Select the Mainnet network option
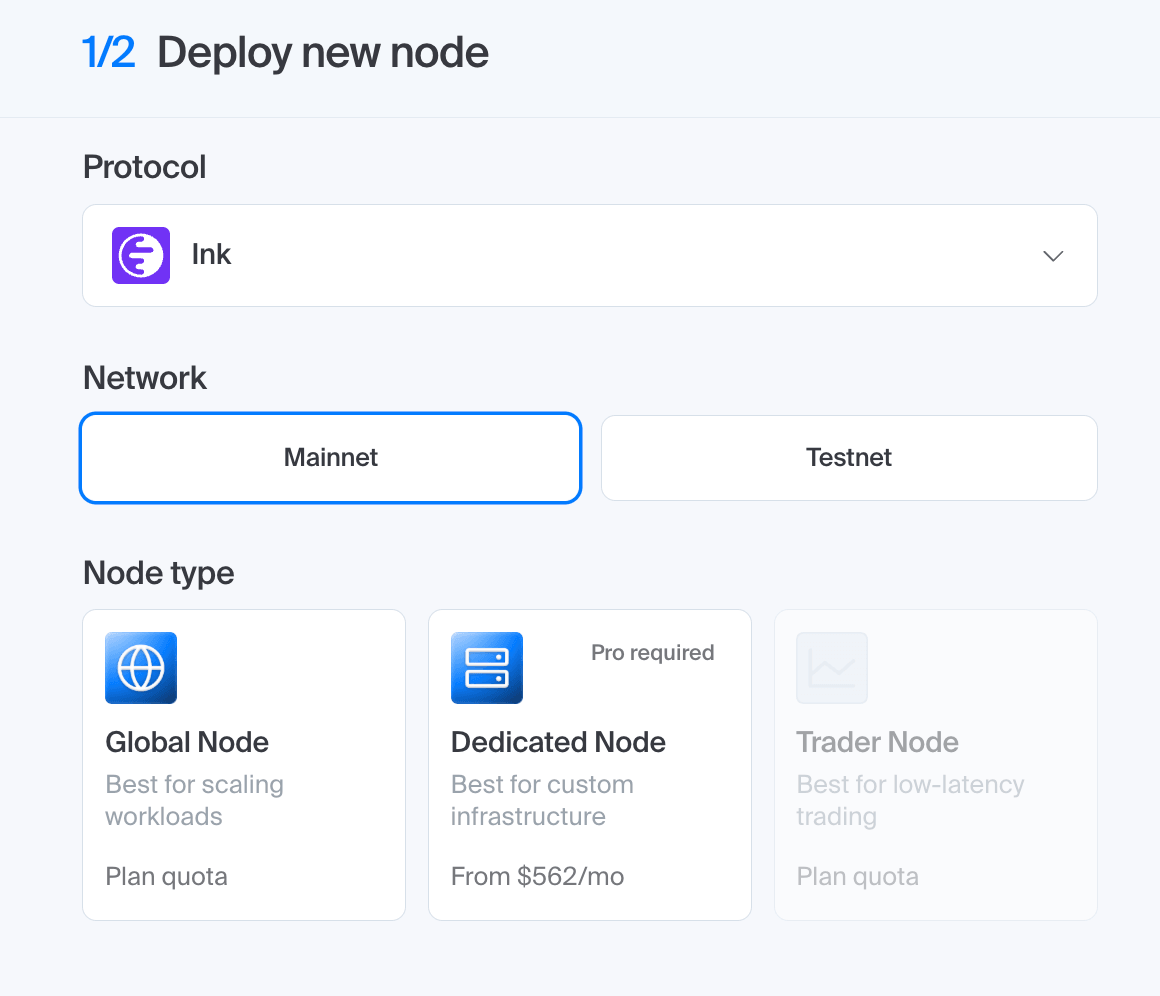Viewport: 1160px width, 996px height. pos(331,458)
